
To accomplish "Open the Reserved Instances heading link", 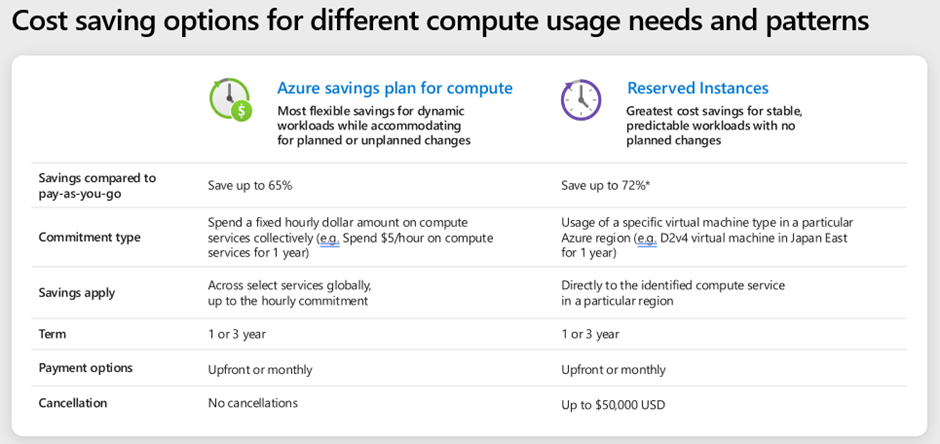I will 698,89.
